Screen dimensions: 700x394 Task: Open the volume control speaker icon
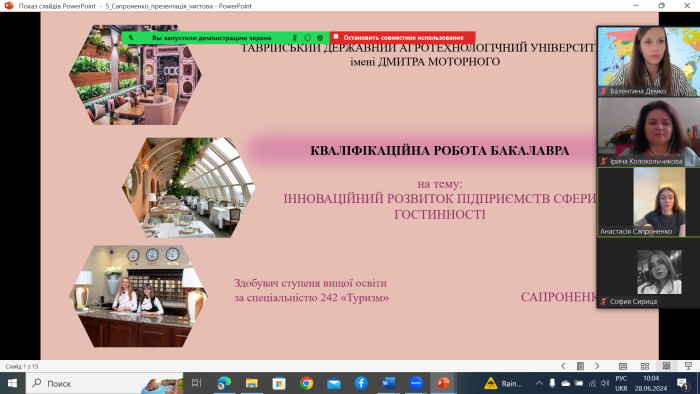pos(605,383)
